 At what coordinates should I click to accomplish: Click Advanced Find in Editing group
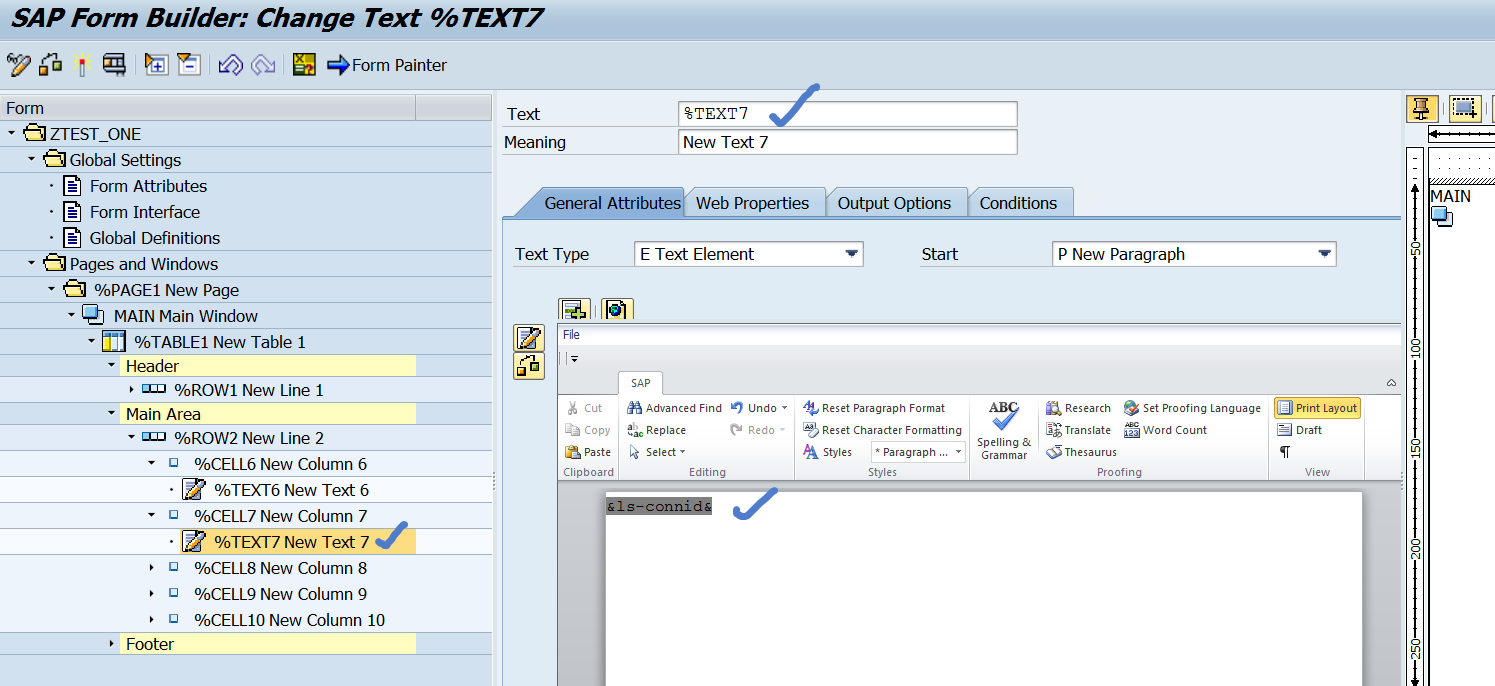click(x=674, y=408)
